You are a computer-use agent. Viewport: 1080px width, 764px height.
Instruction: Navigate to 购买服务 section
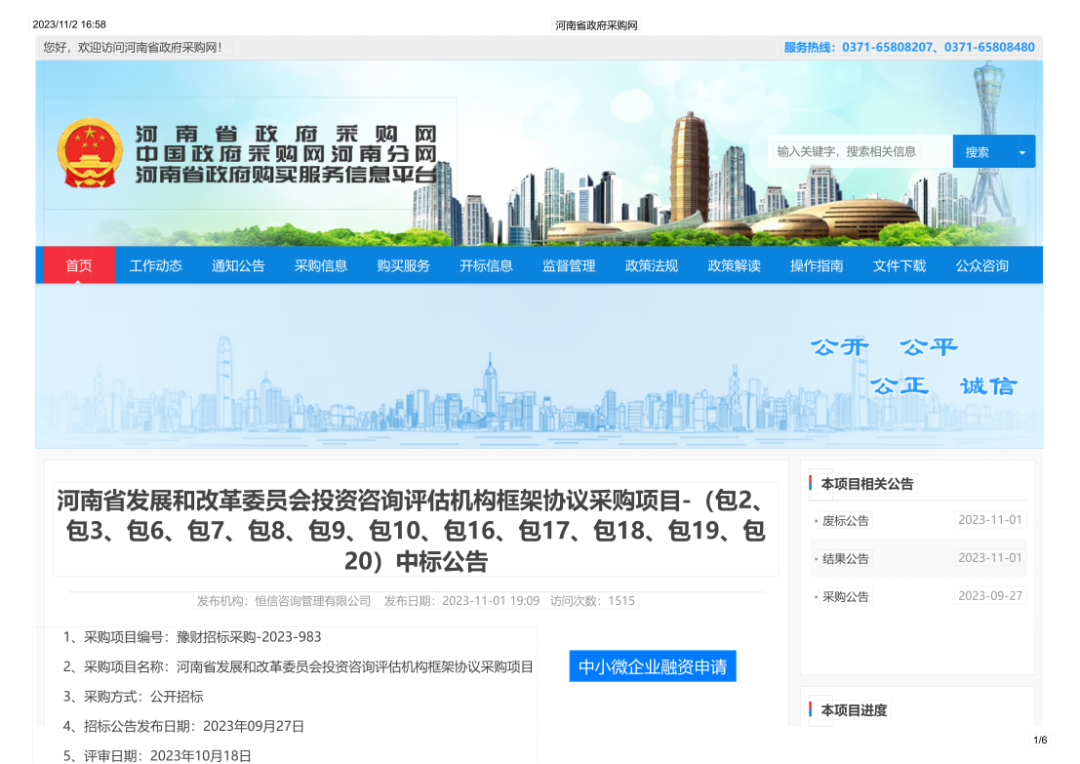[x=404, y=266]
